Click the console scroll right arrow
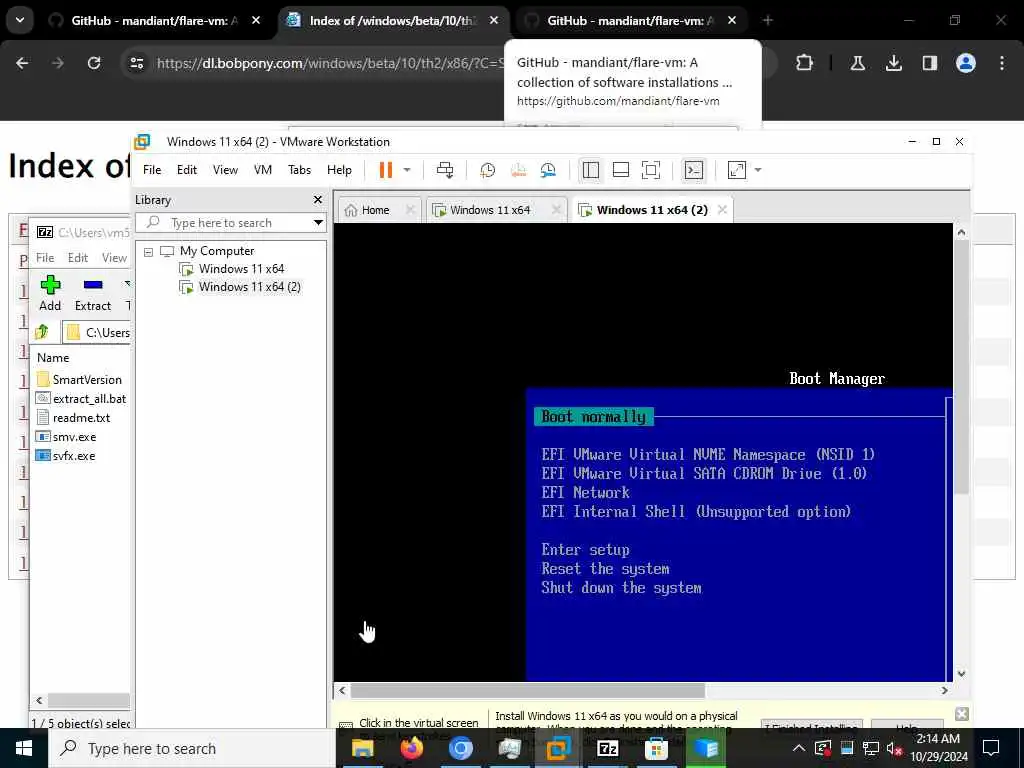The height and width of the screenshot is (768, 1024). point(944,690)
